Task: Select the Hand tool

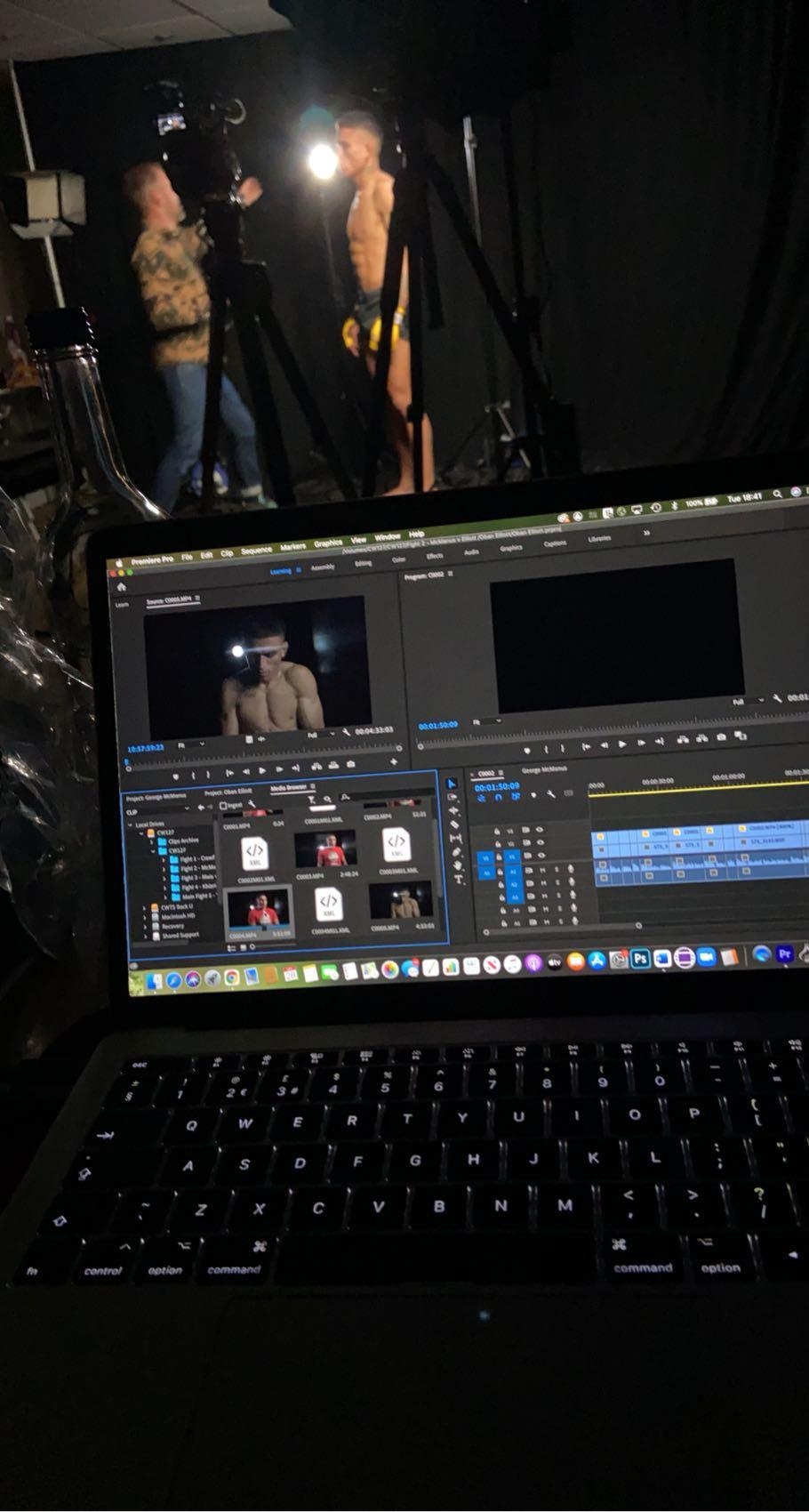Action: tap(458, 865)
